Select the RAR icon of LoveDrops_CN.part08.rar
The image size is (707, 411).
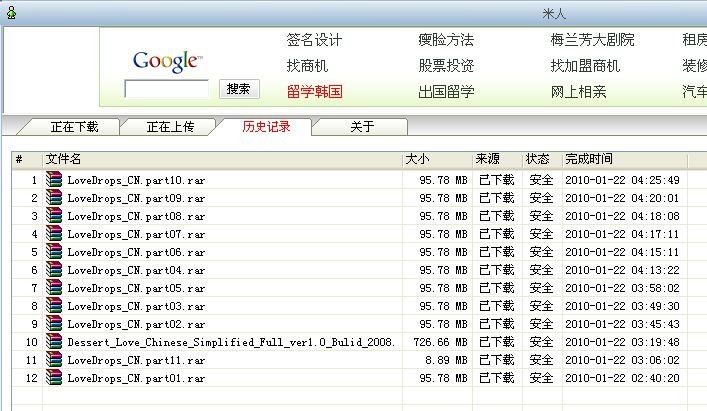coord(54,216)
